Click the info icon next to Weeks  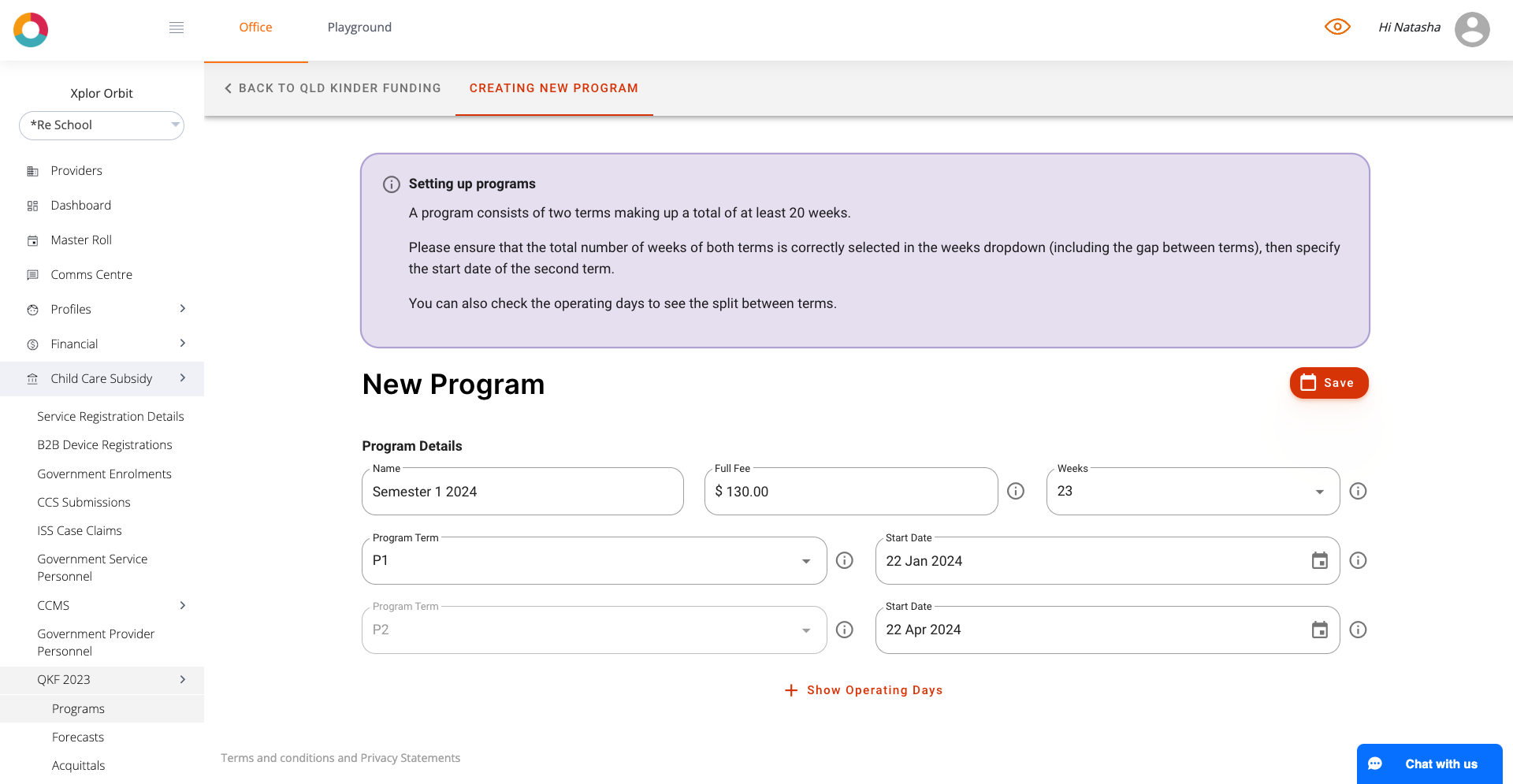[1358, 491]
